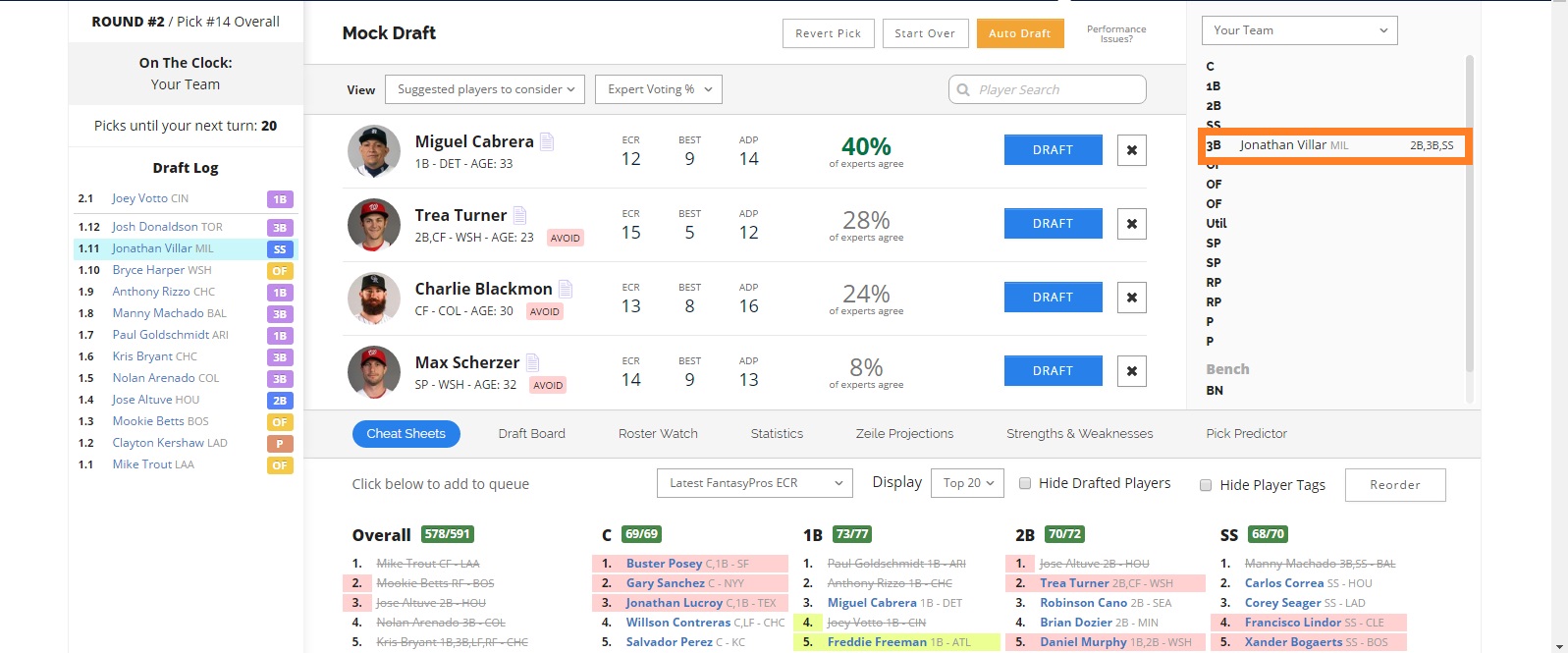The width and height of the screenshot is (1568, 653).
Task: Click the Overall 578/591 count badge
Action: [448, 534]
